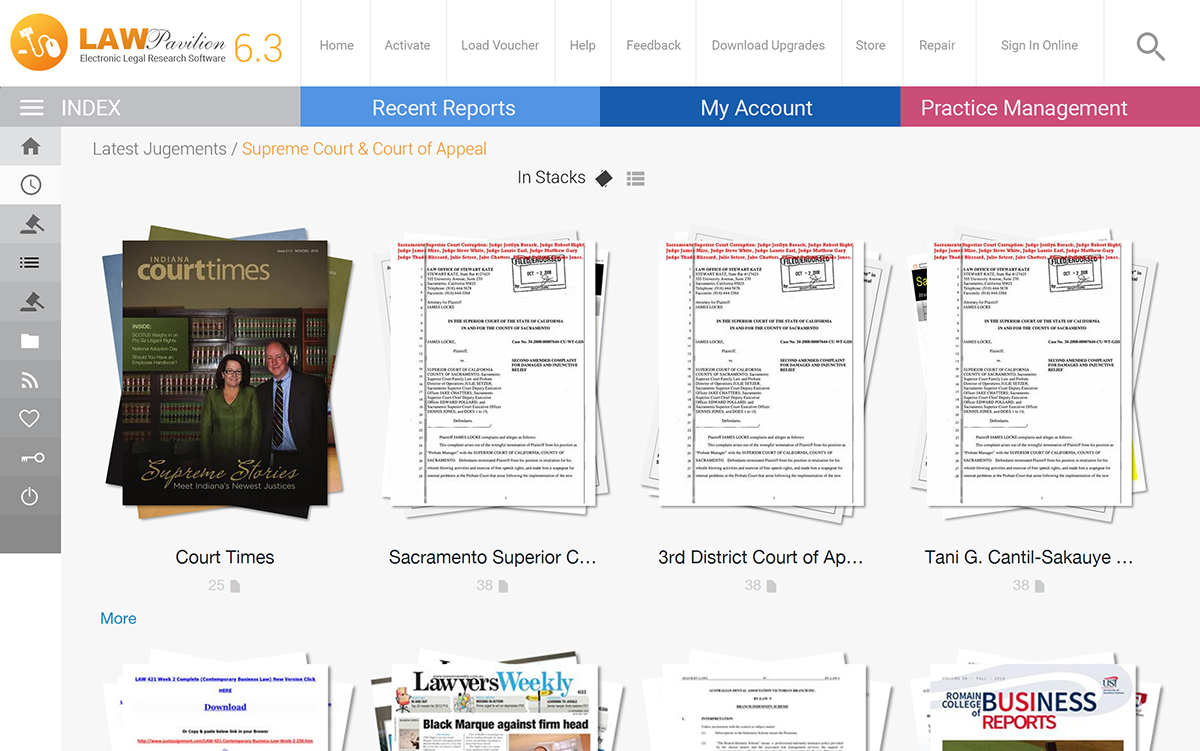Open the Help menu item
Screen dimensions: 1200x751
point(582,45)
